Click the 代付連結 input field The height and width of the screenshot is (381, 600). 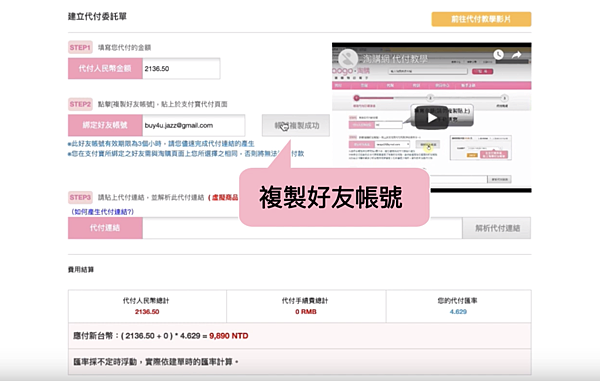(302, 228)
